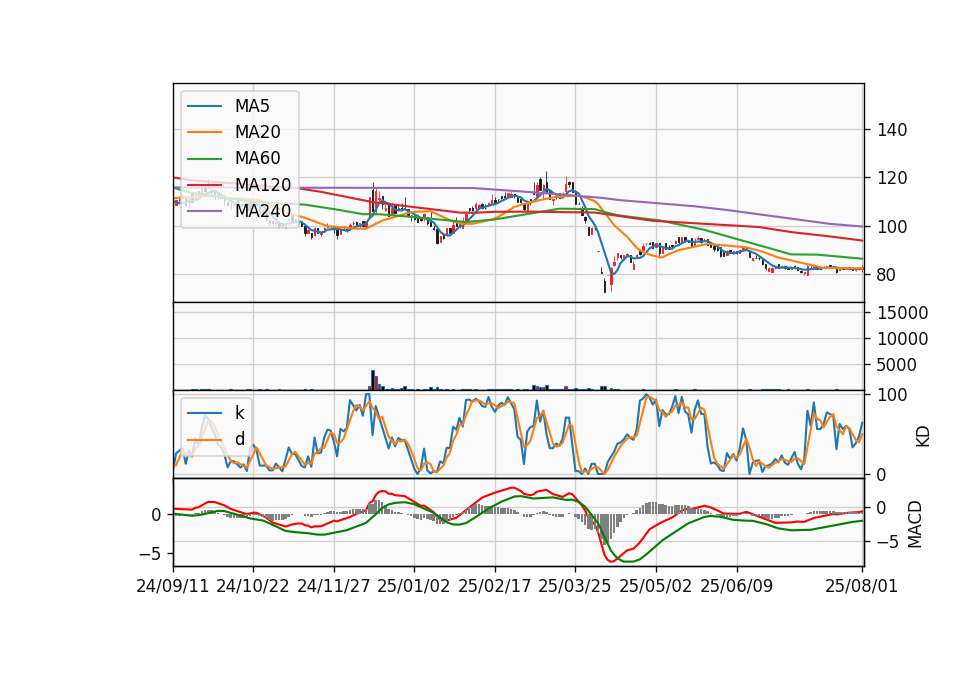Image resolution: width=960 pixels, height=690 pixels.
Task: Click the 24/11/27 date tick label
Action: coord(334,586)
